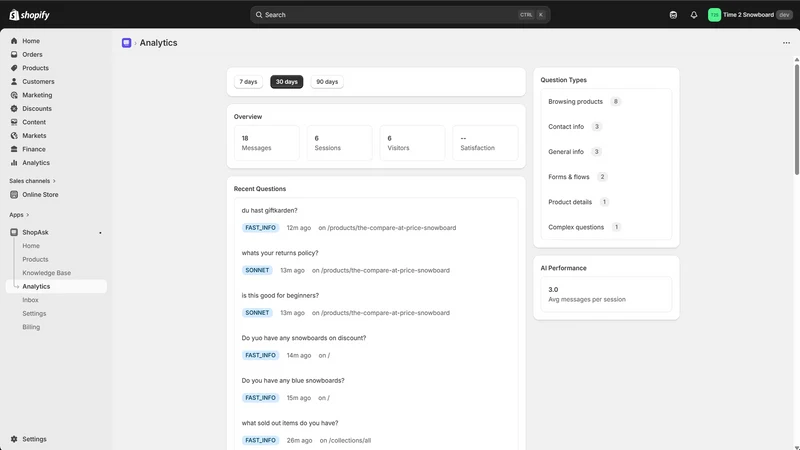
Task: Open ShopAsk Analytics subpage
Action: click(x=56, y=286)
